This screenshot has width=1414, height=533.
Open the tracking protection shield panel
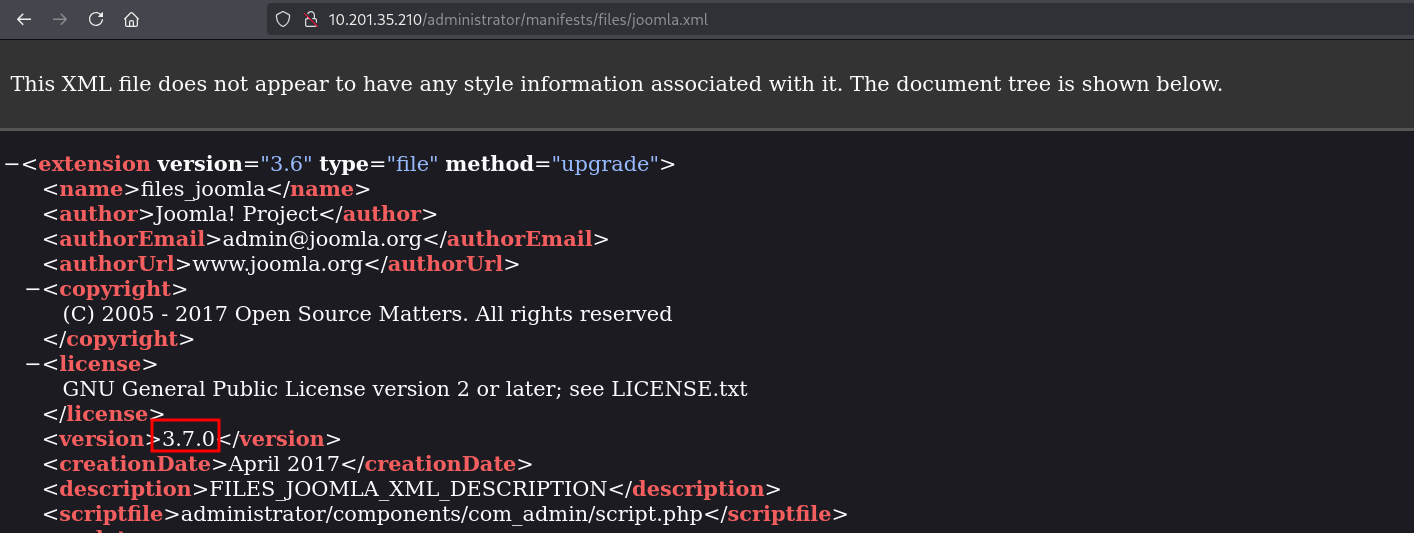tap(283, 19)
